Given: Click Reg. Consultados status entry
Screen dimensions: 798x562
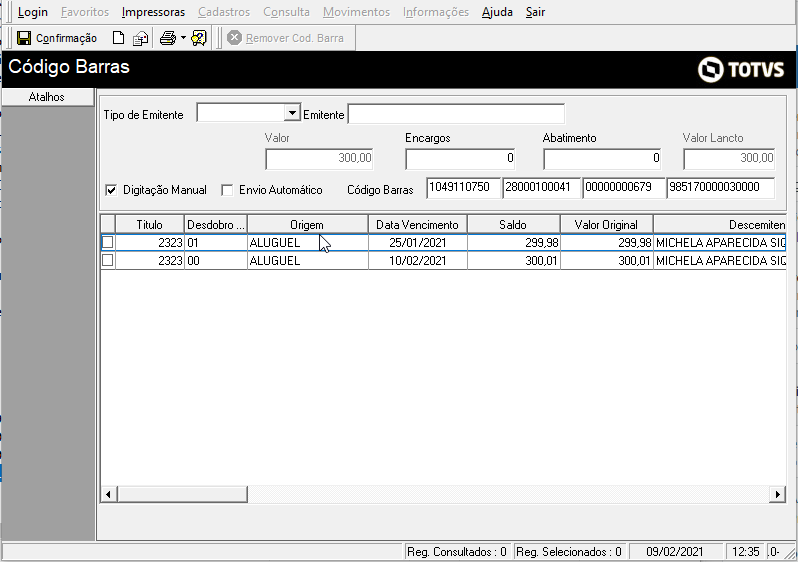Looking at the screenshot, I should (457, 552).
